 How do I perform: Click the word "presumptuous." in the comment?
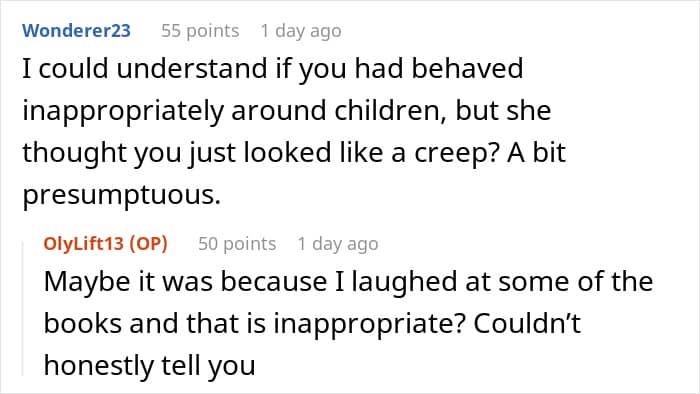[x=121, y=195]
